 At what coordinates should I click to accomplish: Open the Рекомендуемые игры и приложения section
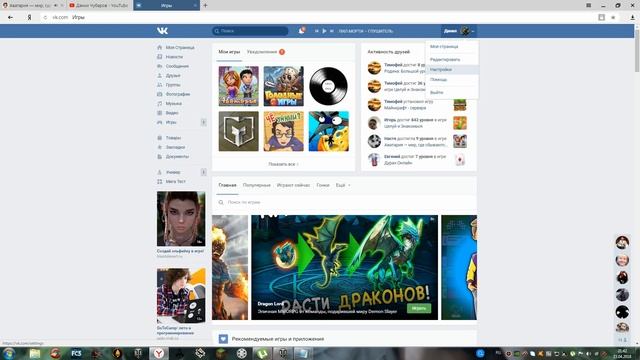tap(278, 339)
